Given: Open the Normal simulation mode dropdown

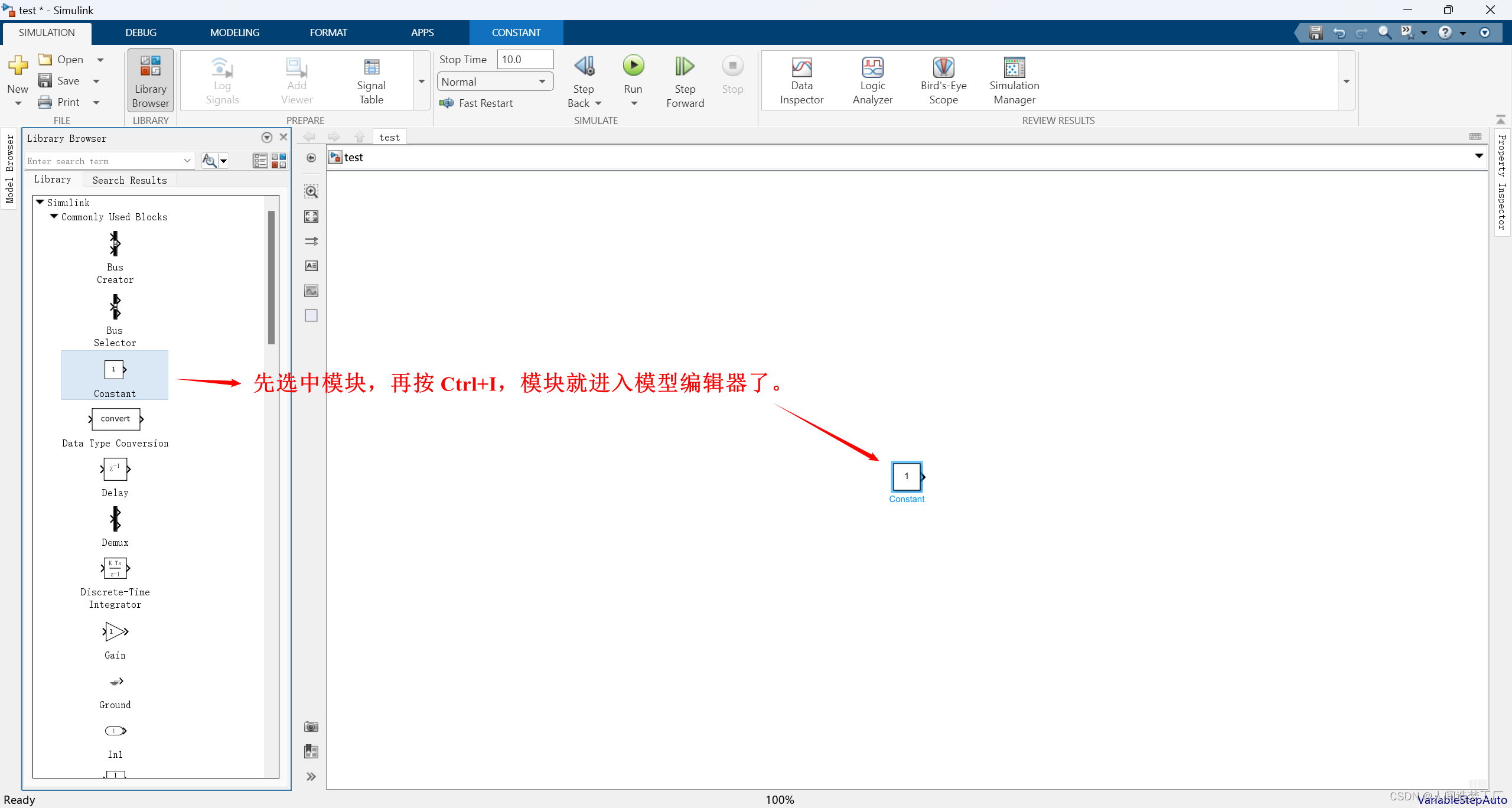Looking at the screenshot, I should (494, 82).
